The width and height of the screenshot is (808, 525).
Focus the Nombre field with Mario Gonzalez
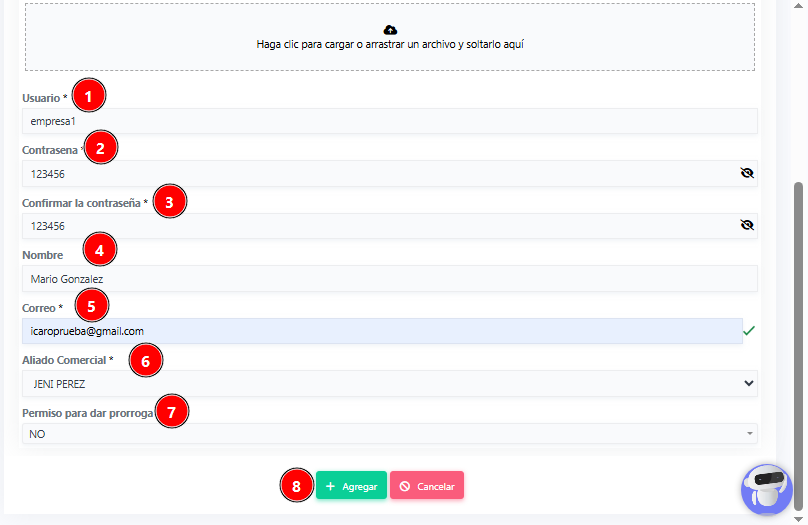(389, 279)
